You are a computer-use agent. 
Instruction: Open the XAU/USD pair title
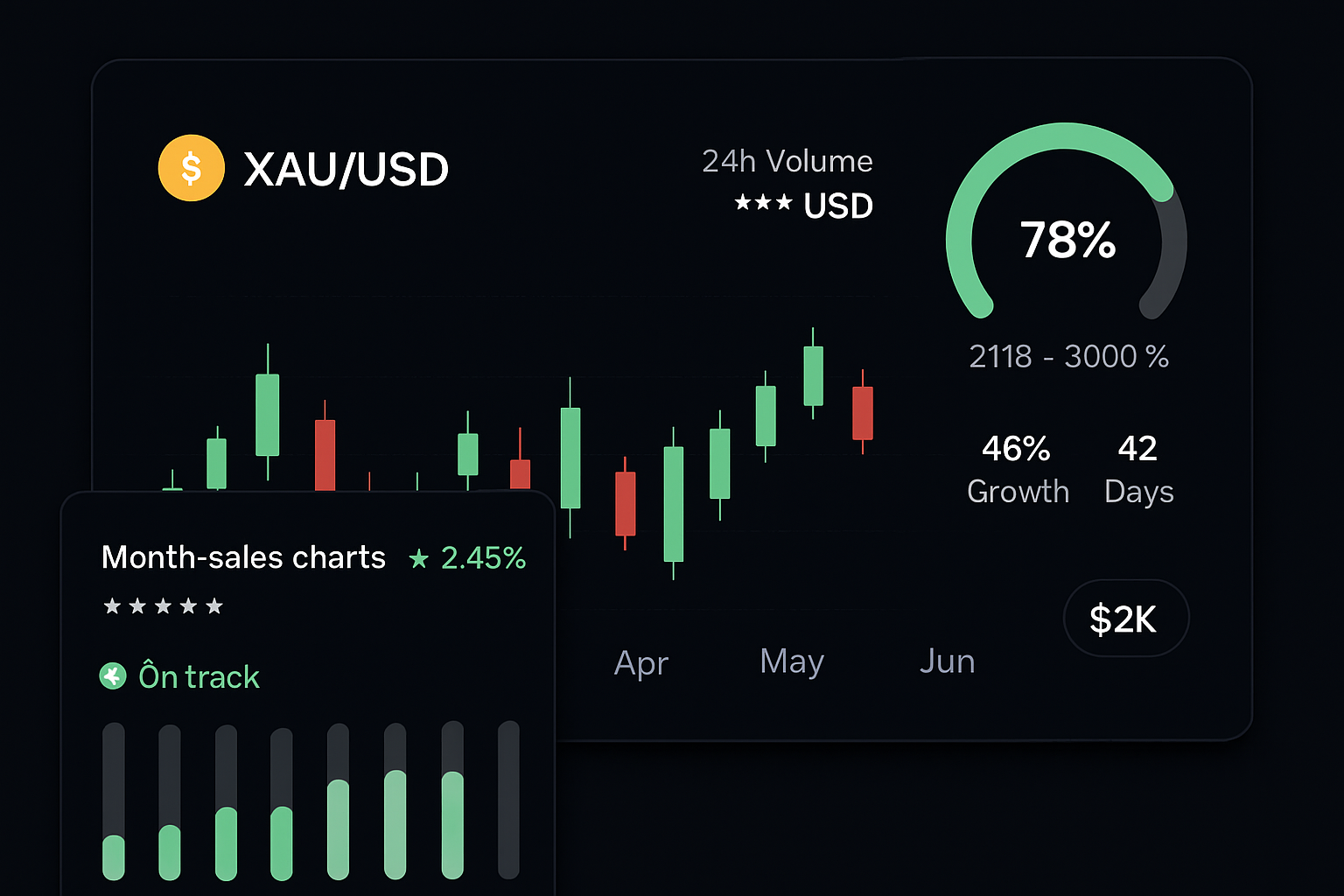point(346,169)
